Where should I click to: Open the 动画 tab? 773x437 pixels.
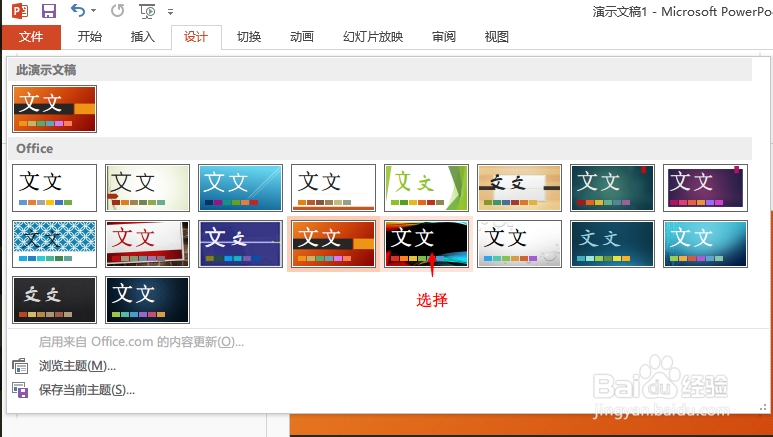coord(302,37)
